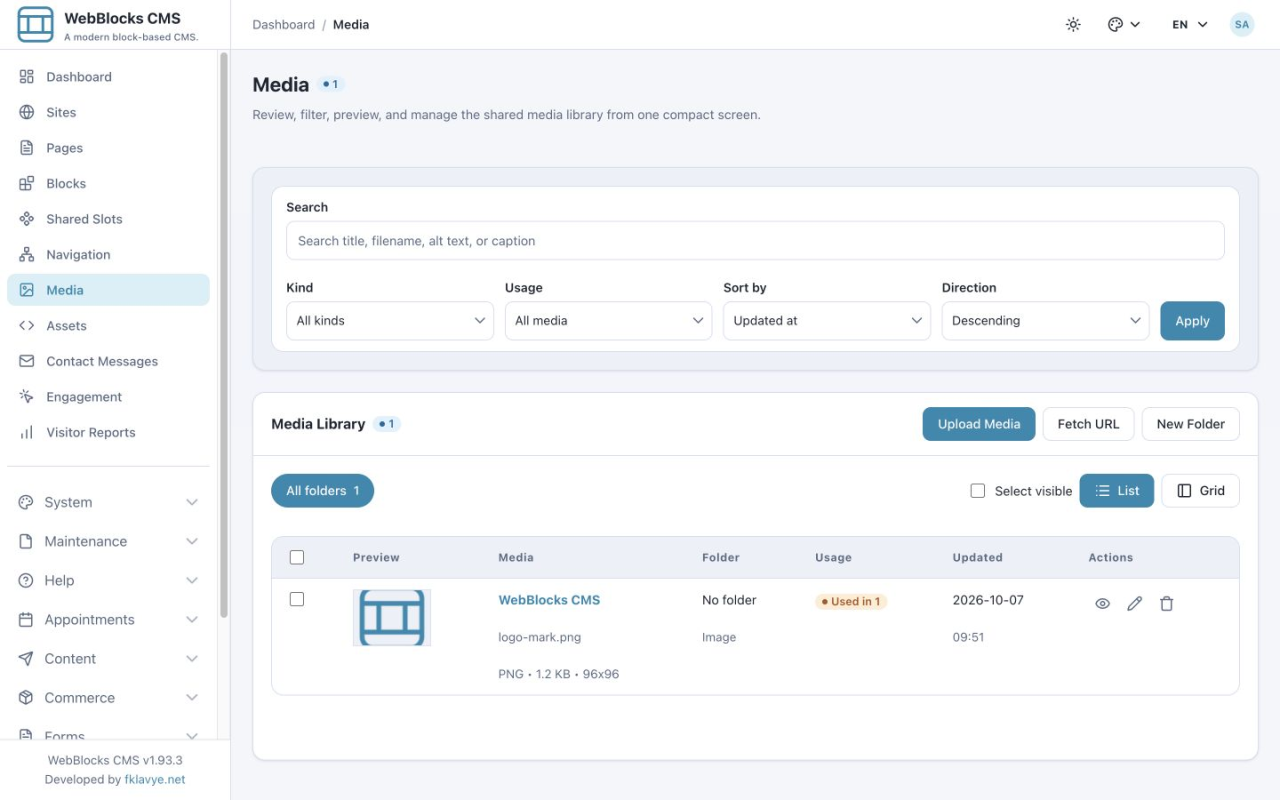Click the No folder cell text

click(729, 600)
